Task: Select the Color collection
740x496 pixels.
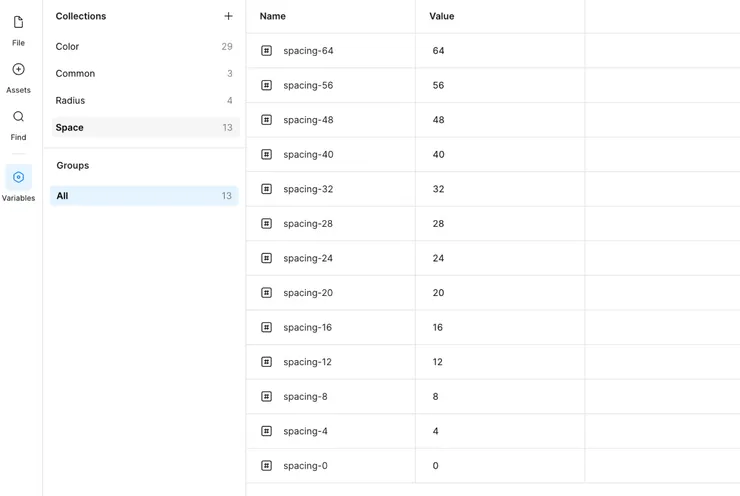Action: [x=68, y=47]
